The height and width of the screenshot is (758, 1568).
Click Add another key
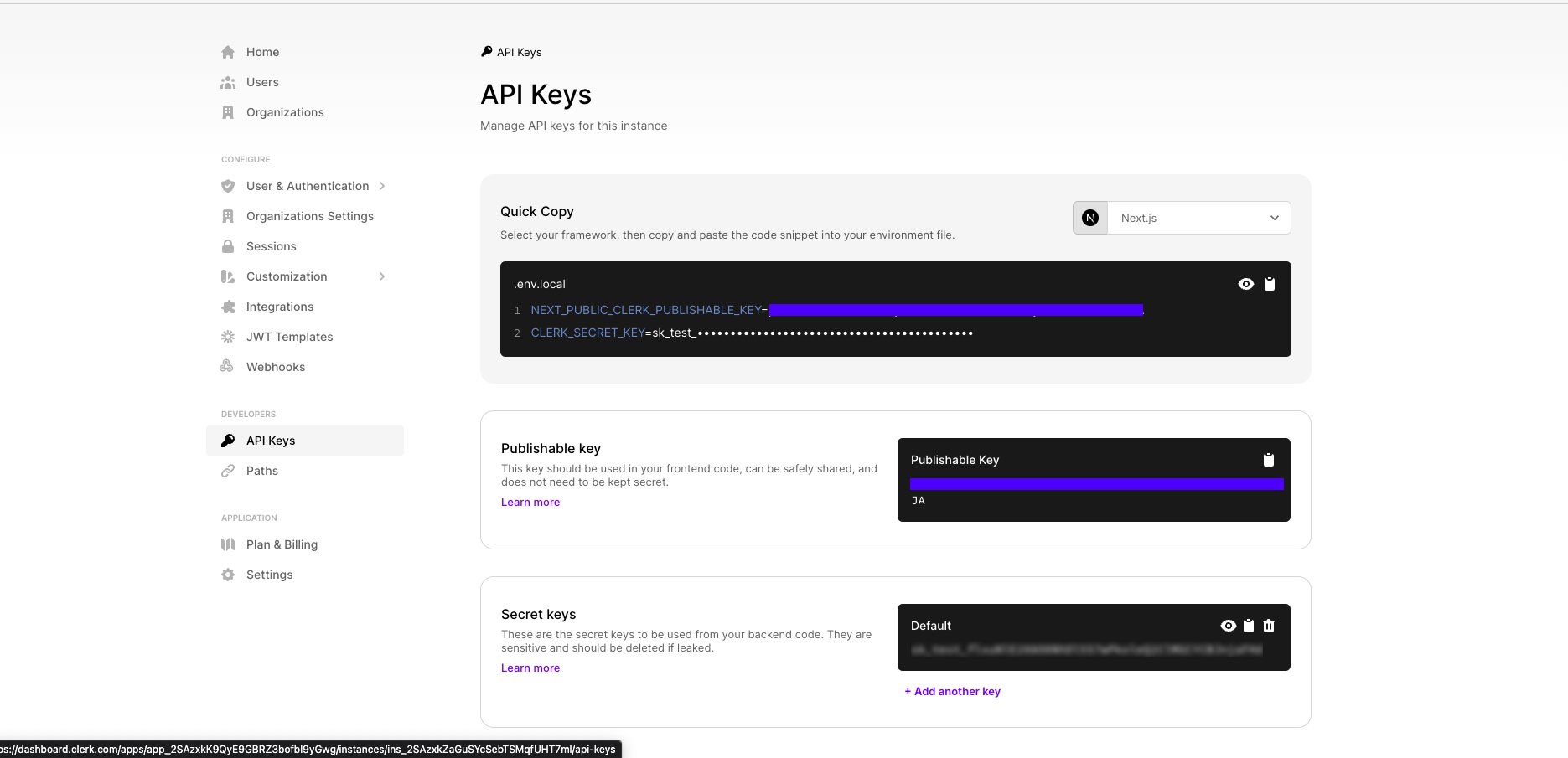[x=952, y=691]
